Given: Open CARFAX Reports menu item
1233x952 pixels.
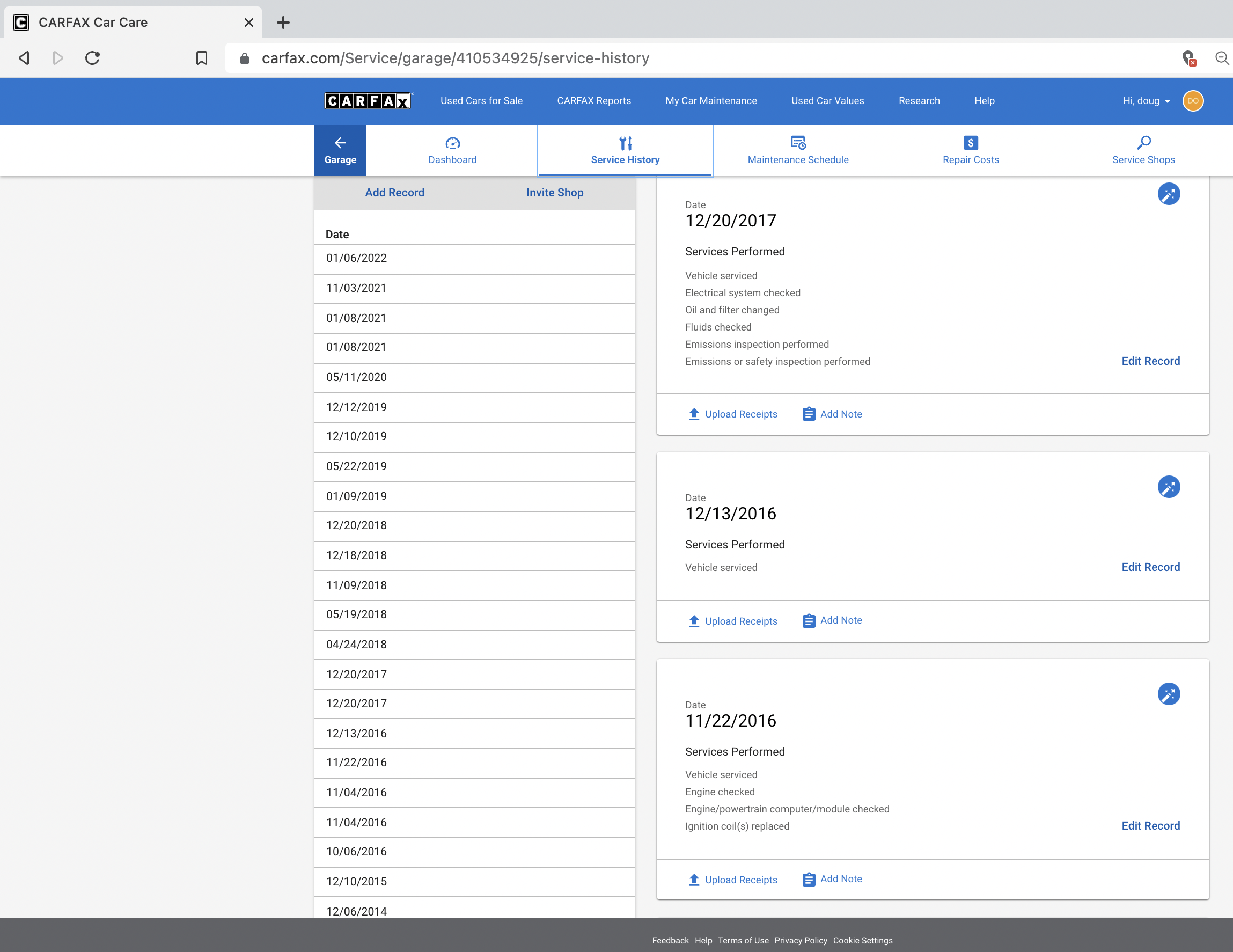Looking at the screenshot, I should [594, 100].
